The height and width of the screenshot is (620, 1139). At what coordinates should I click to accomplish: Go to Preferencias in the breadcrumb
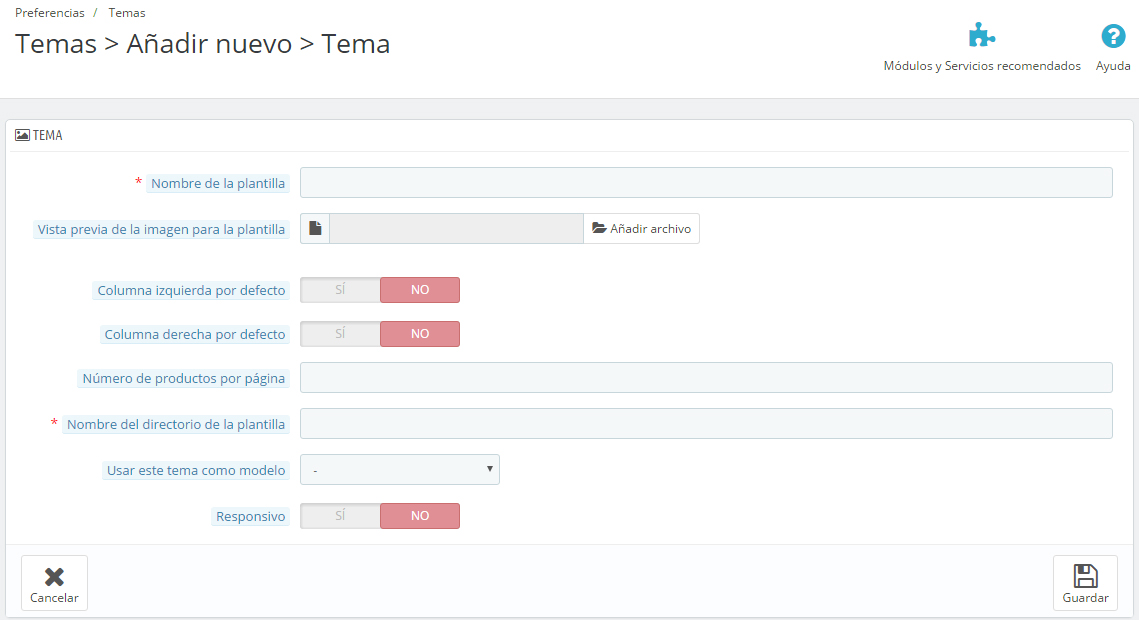(x=50, y=13)
